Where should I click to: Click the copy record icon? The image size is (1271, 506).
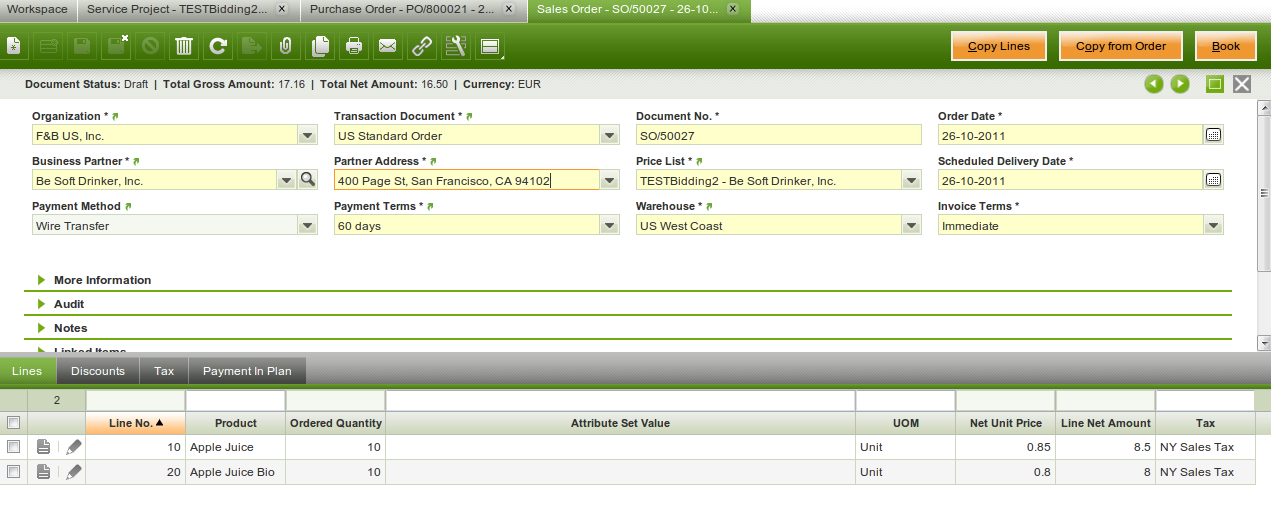(320, 46)
